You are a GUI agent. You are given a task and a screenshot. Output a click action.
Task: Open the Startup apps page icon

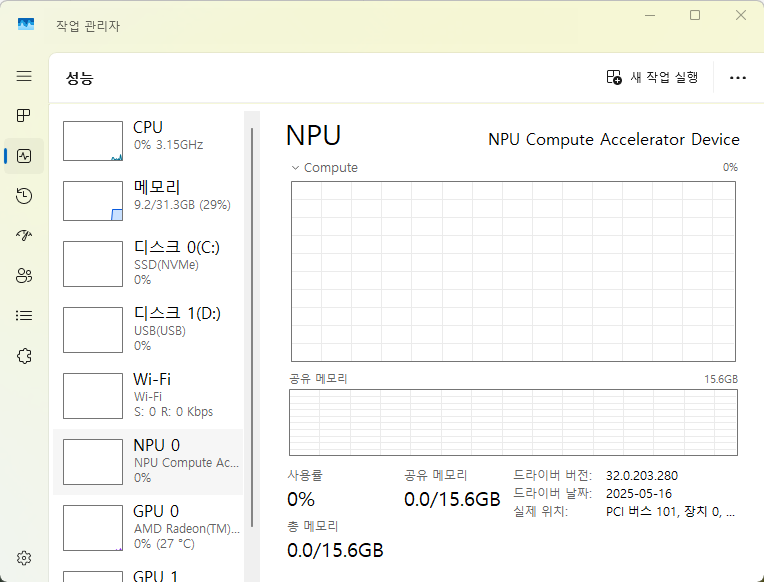click(x=24, y=236)
